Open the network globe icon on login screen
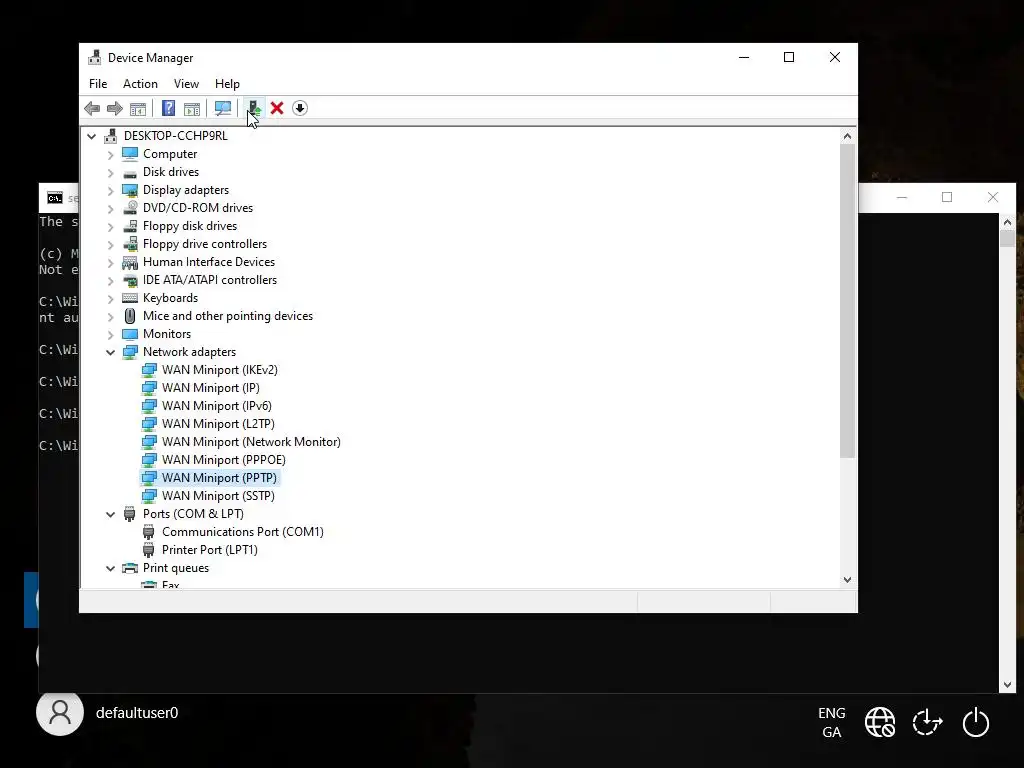 (x=880, y=722)
